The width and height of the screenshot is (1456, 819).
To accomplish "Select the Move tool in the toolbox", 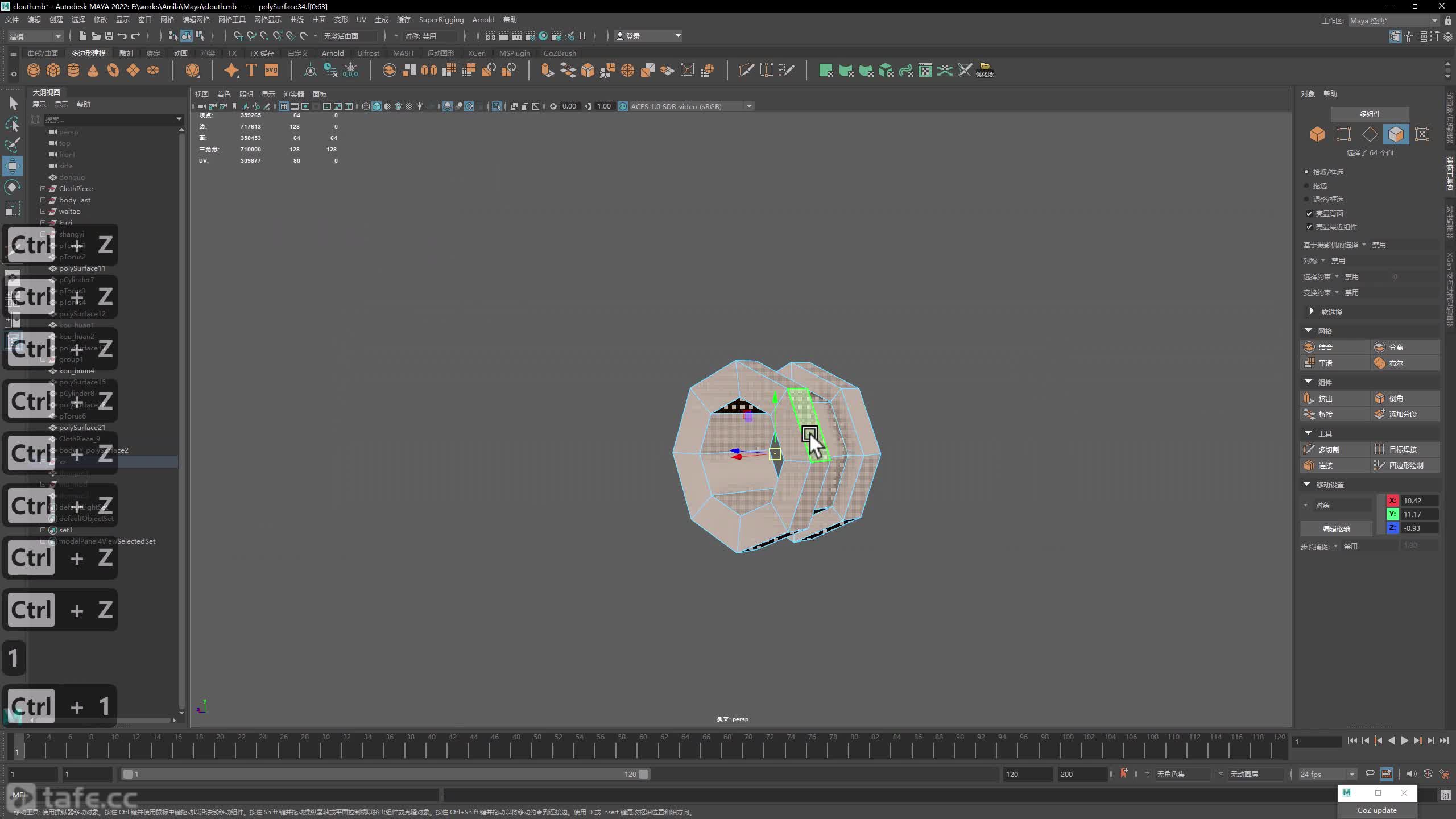I will [x=13, y=166].
